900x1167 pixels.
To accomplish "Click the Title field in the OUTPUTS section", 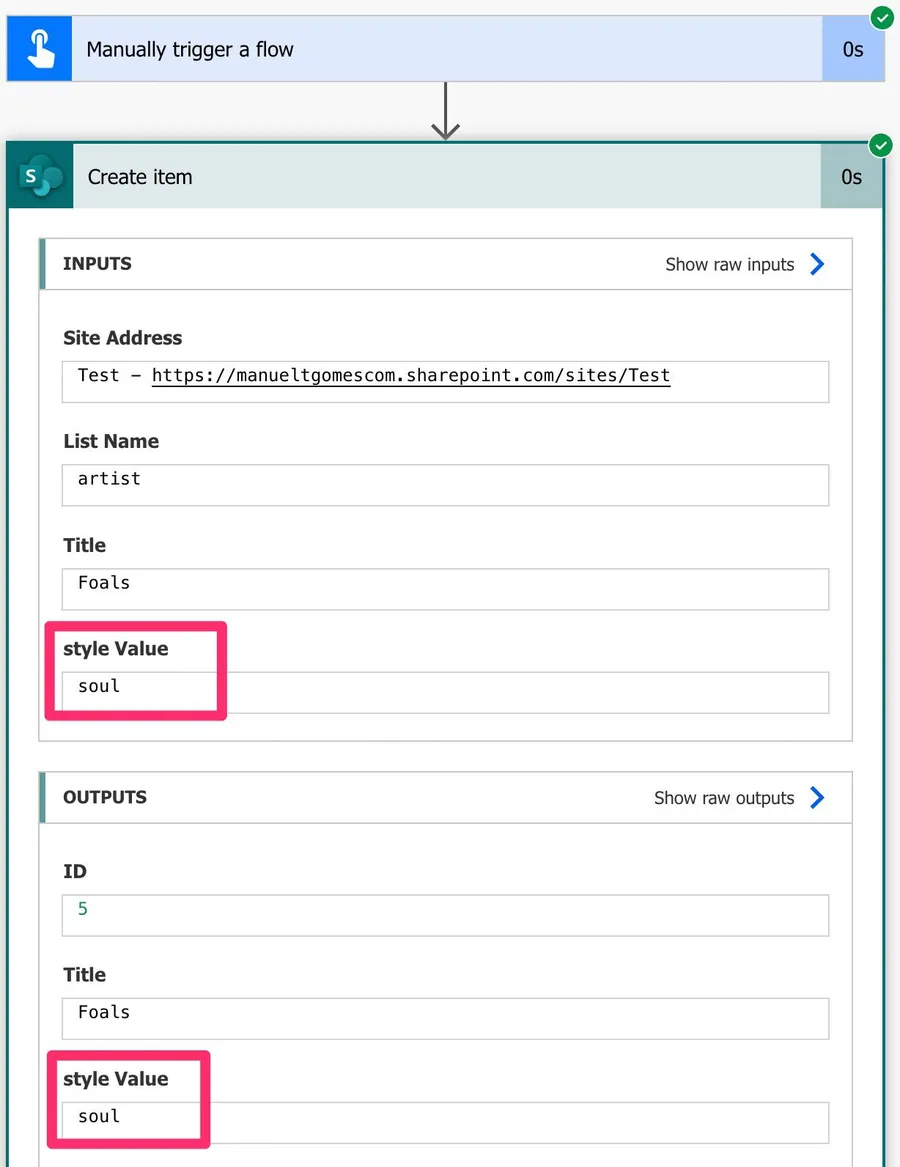I will pos(445,1018).
